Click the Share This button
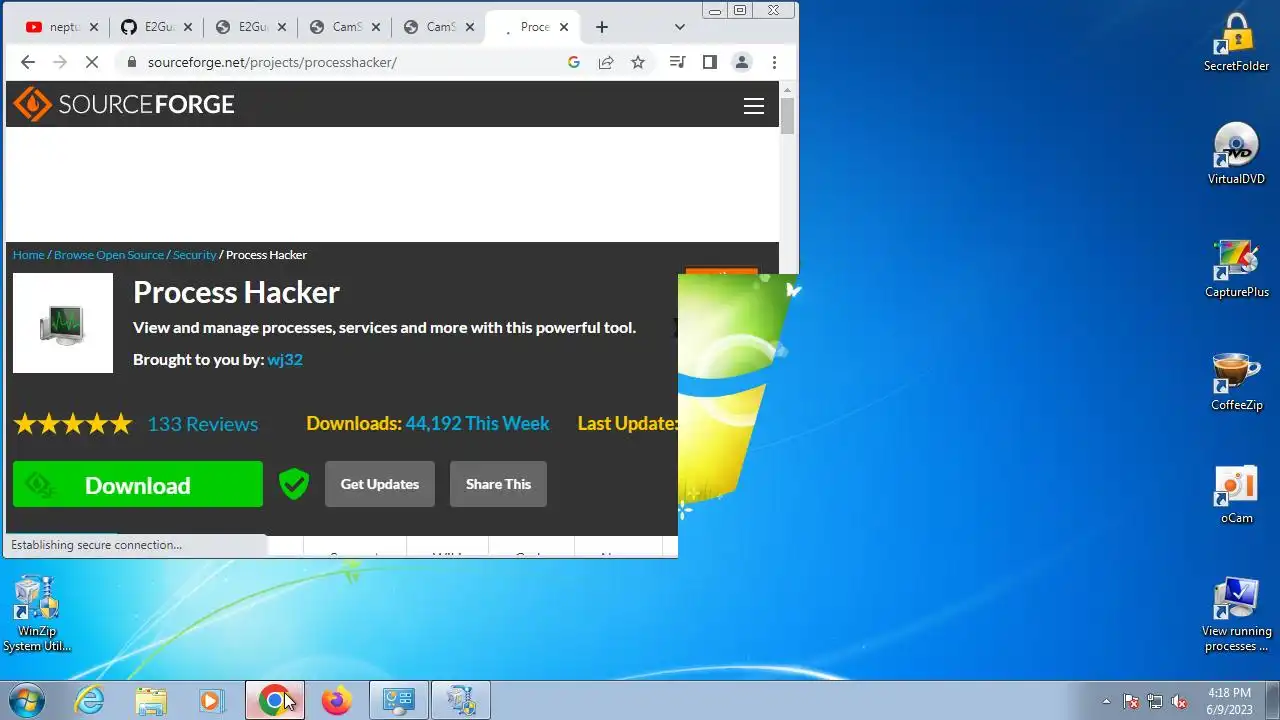Screen dimensions: 1280x720 click(498, 484)
